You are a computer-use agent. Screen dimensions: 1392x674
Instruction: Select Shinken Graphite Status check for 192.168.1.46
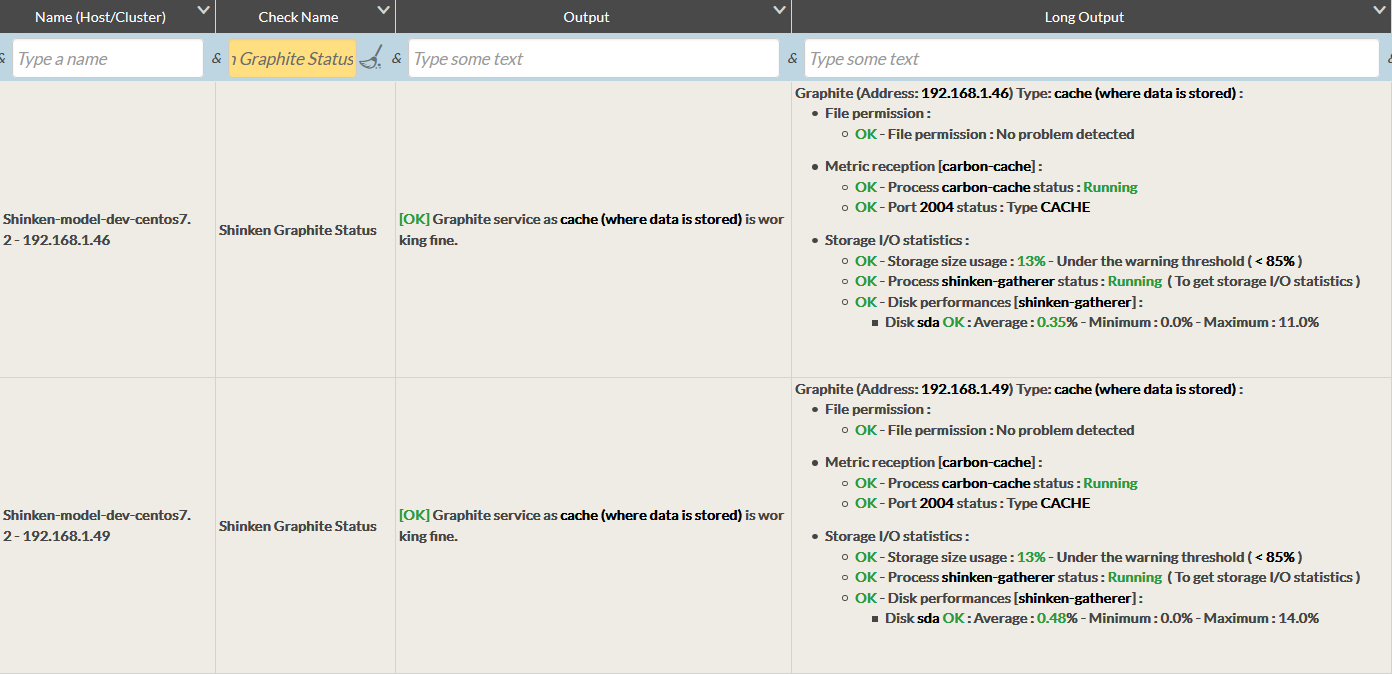tap(298, 230)
